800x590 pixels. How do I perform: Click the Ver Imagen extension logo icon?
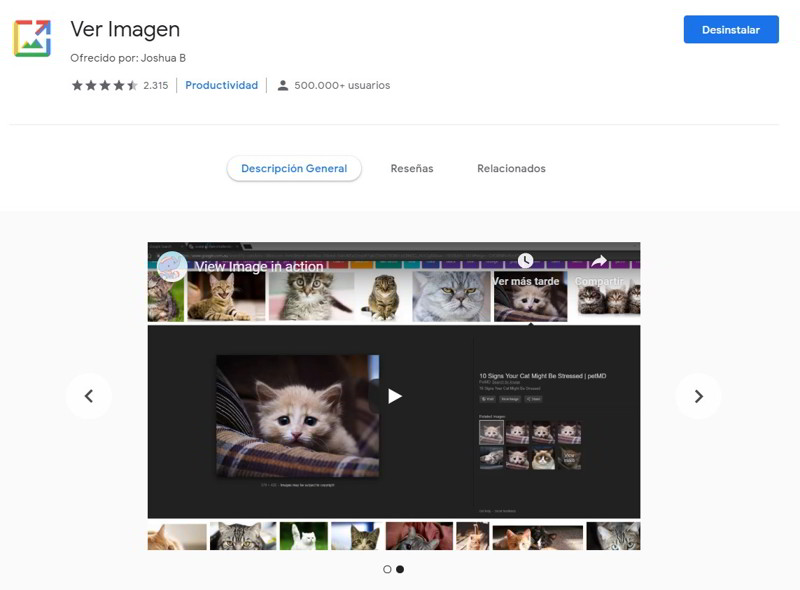tap(32, 39)
